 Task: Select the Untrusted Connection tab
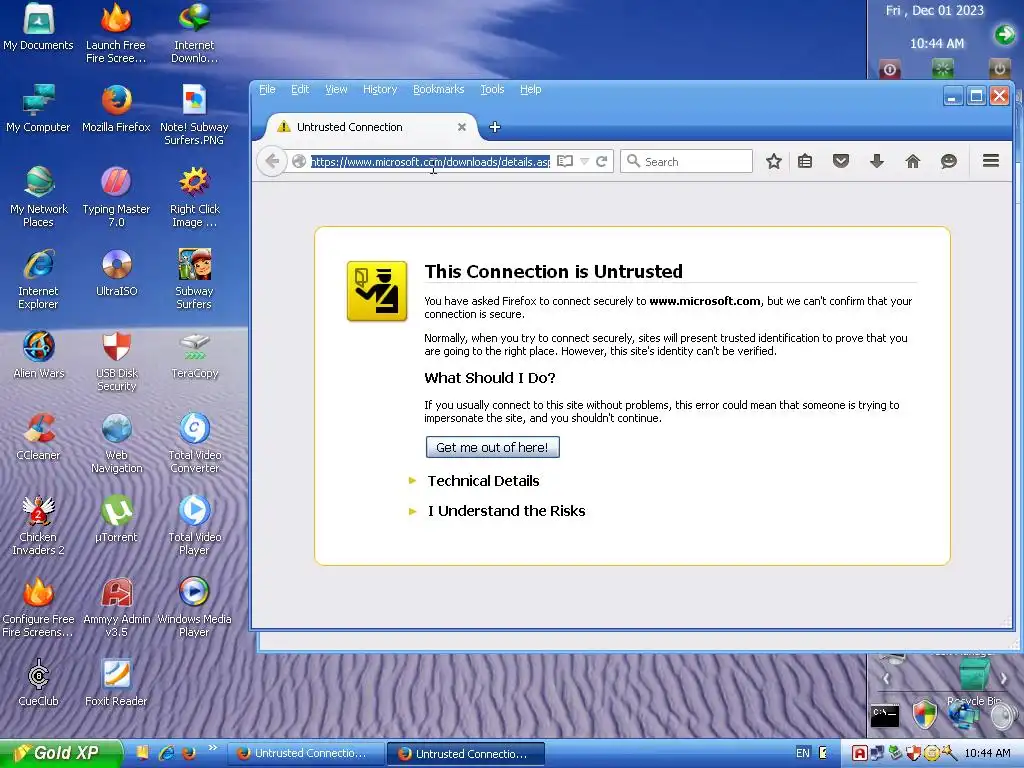click(370, 127)
